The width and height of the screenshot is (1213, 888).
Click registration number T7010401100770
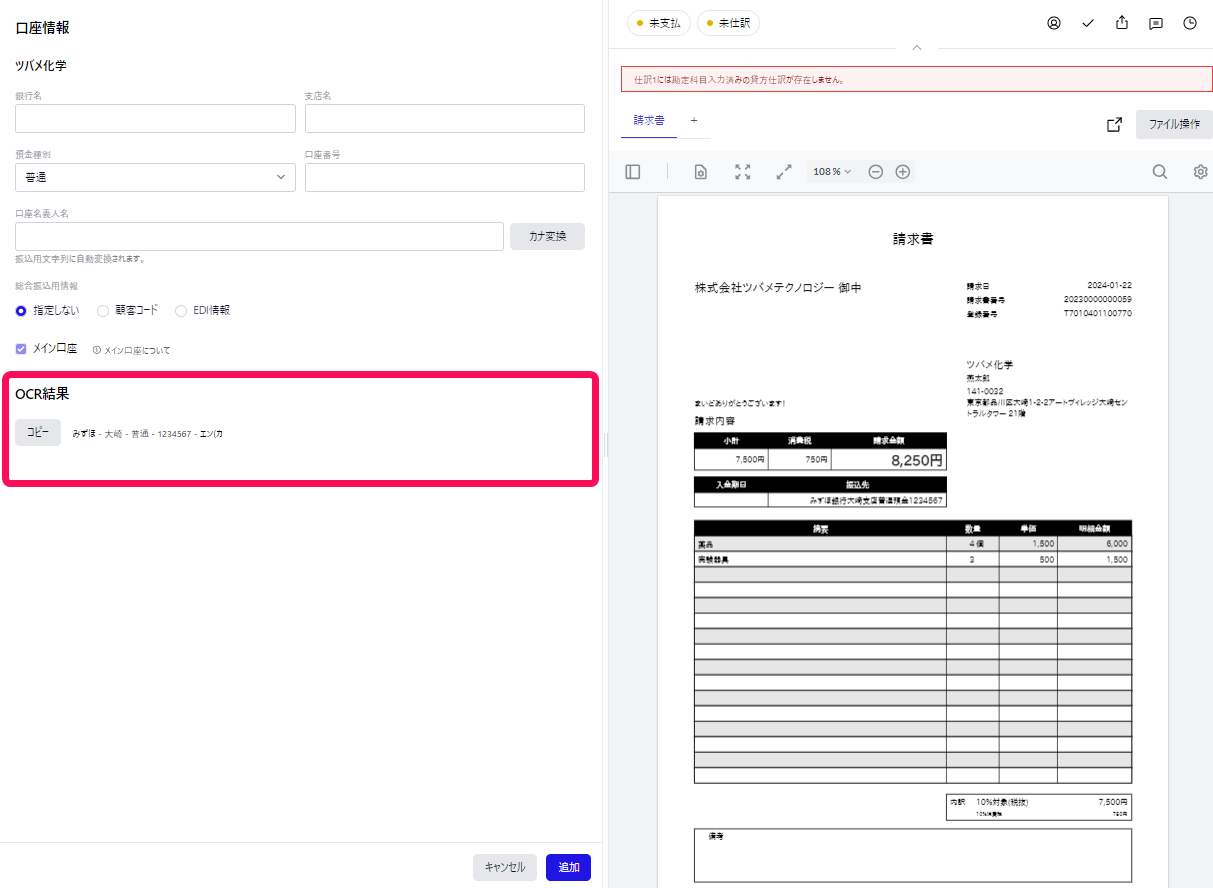(x=1098, y=314)
